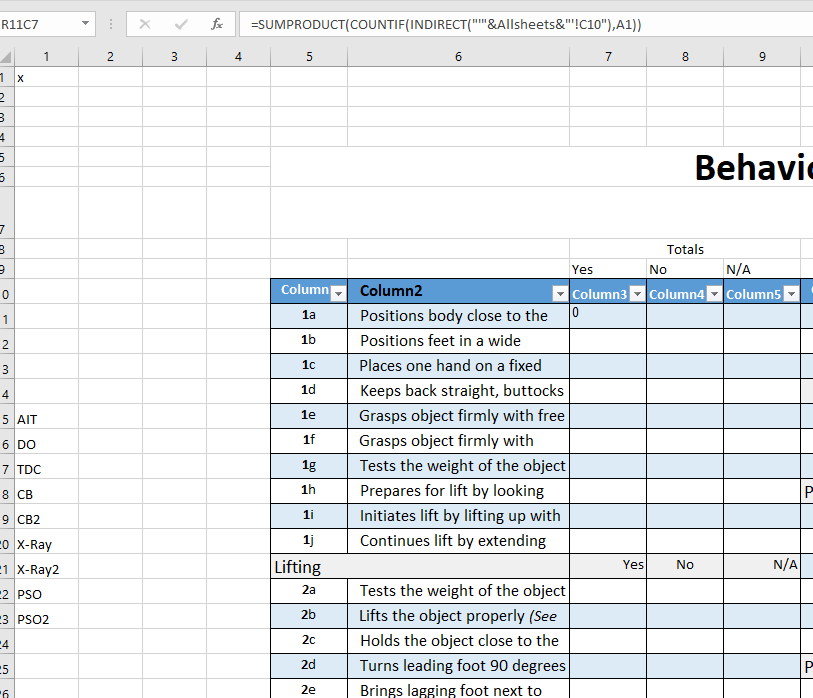
Task: Select 'Keeps back straight, buttocks' cell
Action: point(458,390)
